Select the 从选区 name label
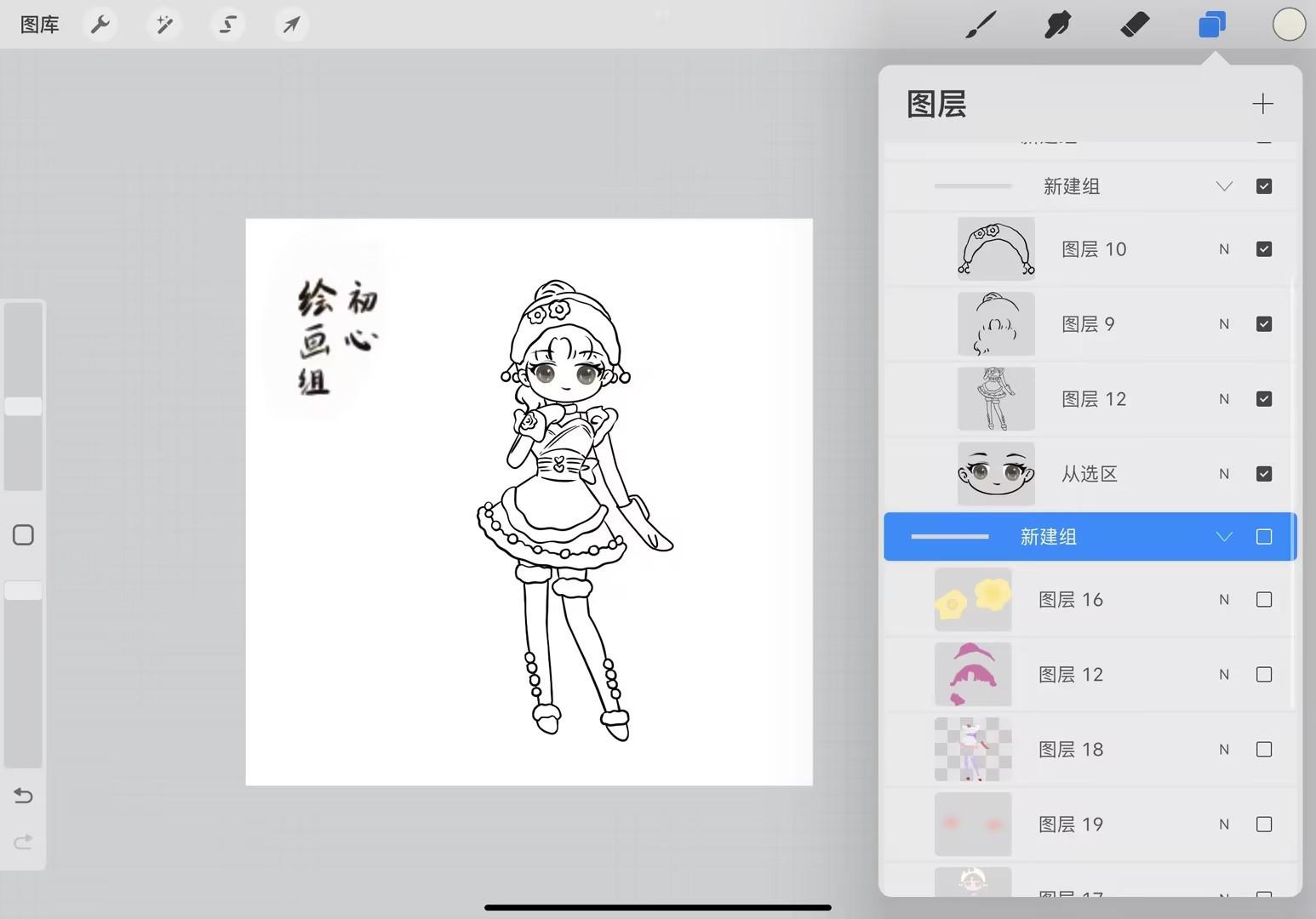Viewport: 1316px width, 919px height. [x=1089, y=474]
